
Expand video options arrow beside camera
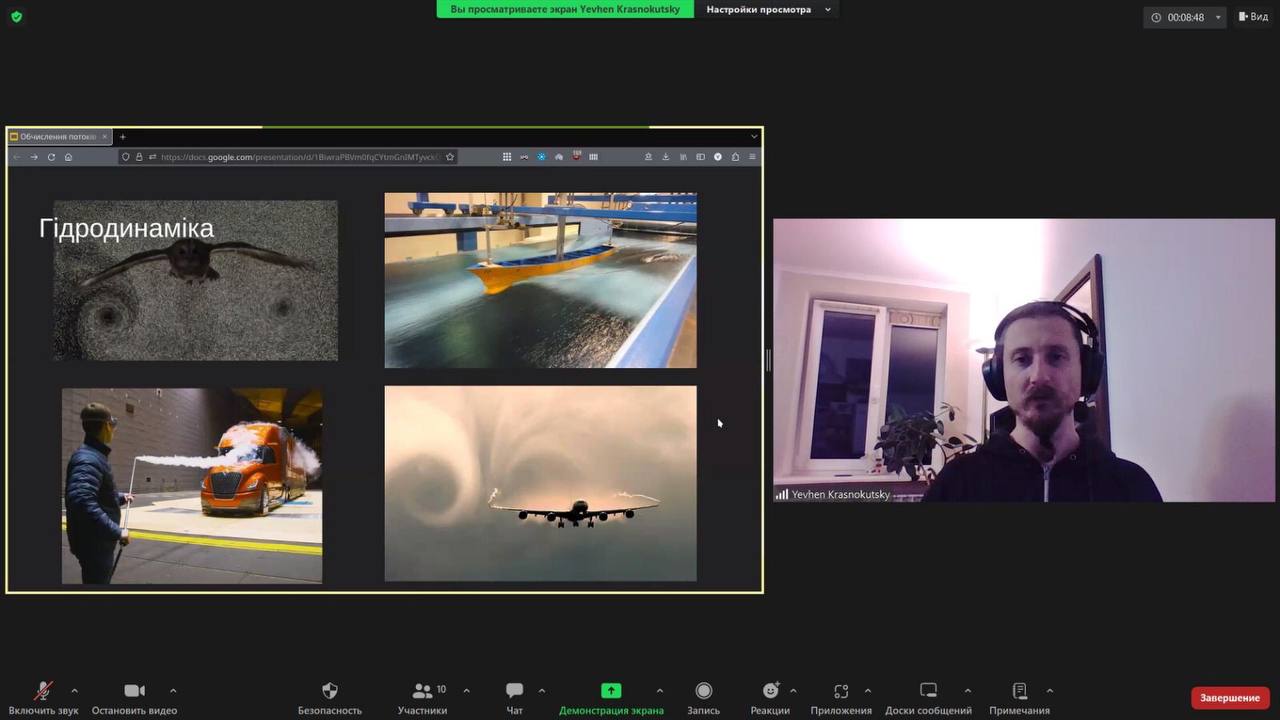click(x=173, y=690)
